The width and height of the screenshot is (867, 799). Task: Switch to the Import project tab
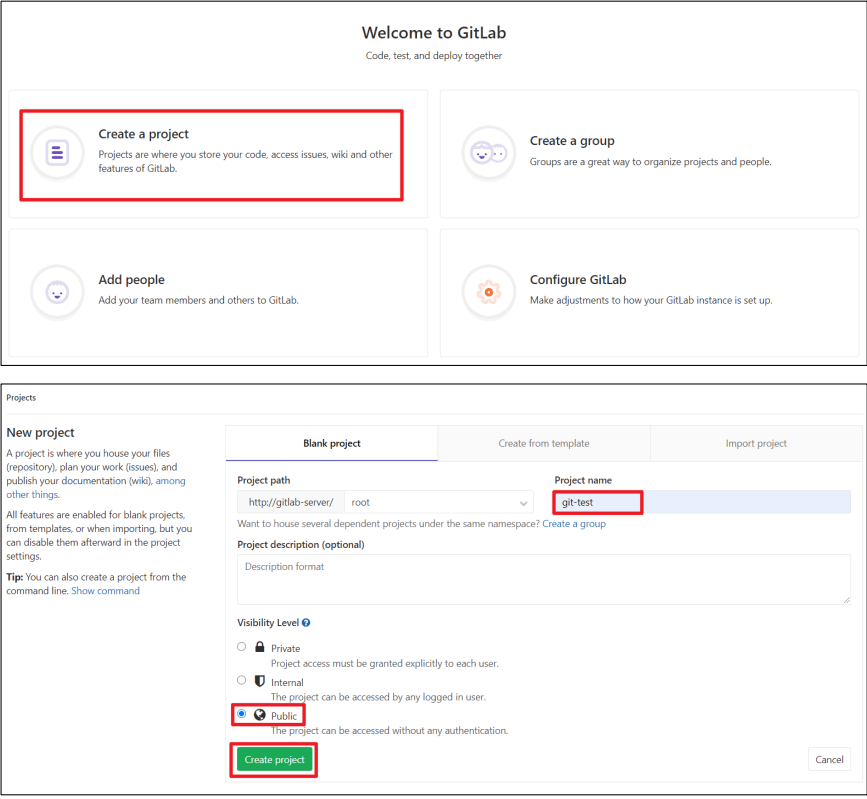pyautogui.click(x=756, y=443)
